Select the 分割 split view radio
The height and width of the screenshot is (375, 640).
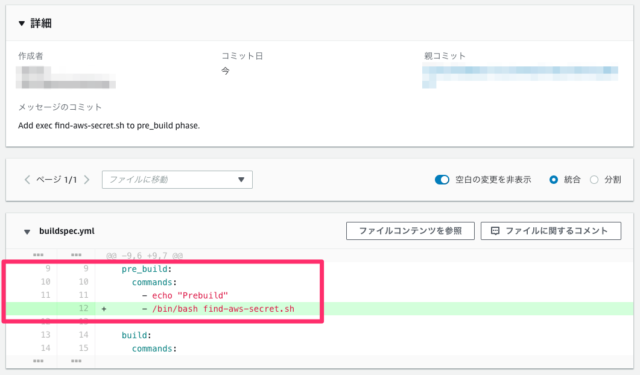594,180
